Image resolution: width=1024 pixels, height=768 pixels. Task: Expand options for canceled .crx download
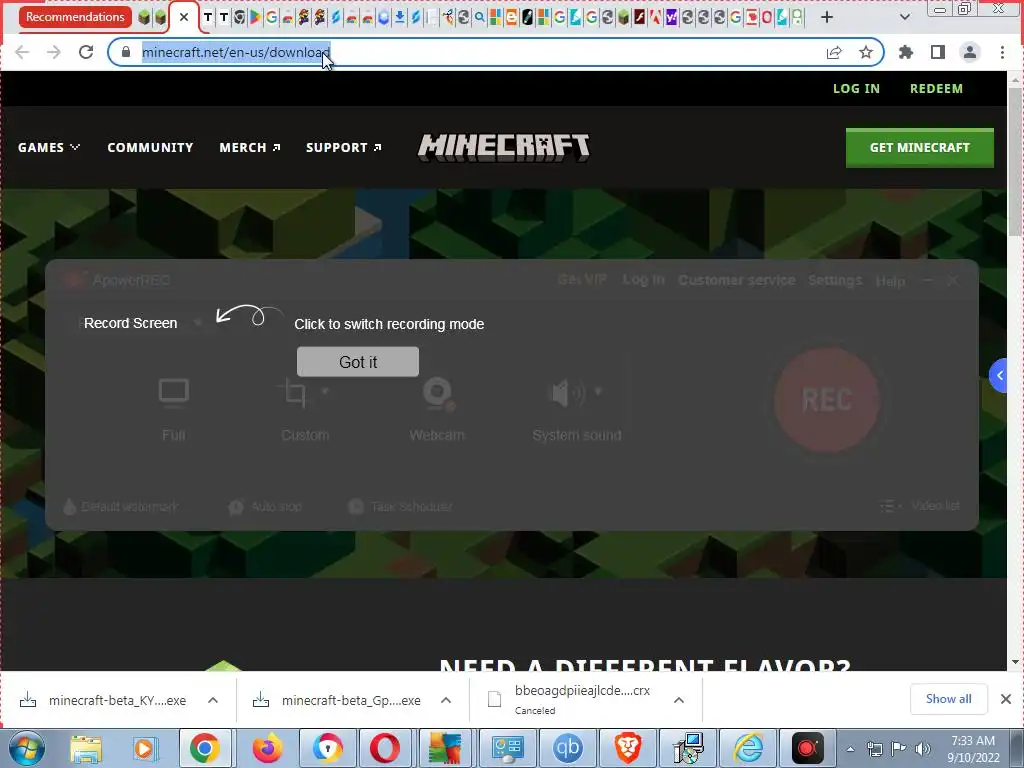coord(679,700)
